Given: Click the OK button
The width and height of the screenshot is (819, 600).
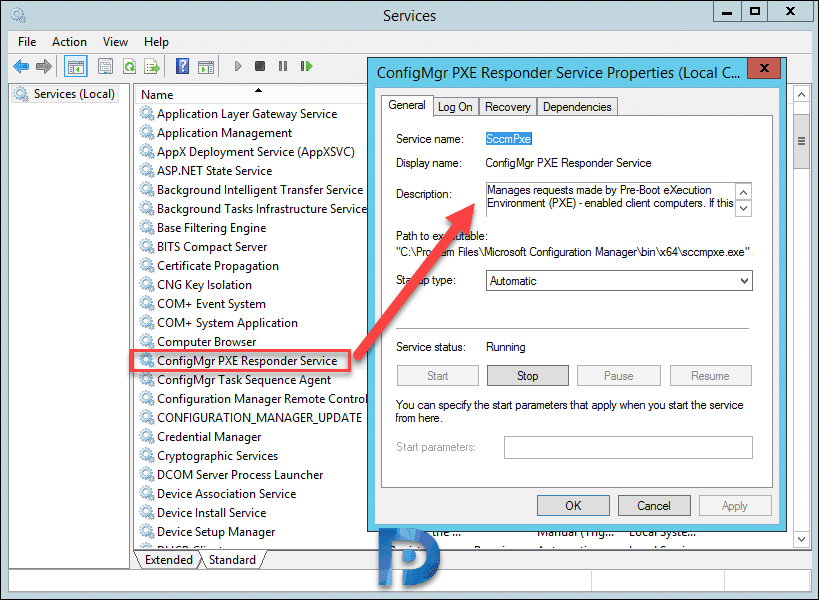Looking at the screenshot, I should click(573, 505).
